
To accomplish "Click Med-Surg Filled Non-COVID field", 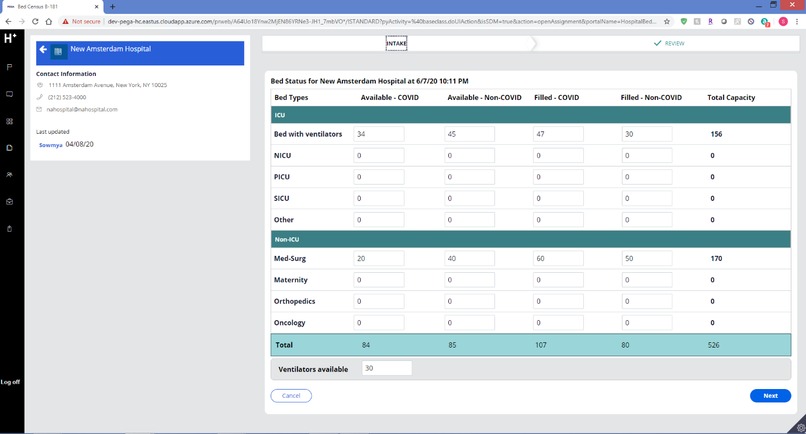I will tap(647, 259).
